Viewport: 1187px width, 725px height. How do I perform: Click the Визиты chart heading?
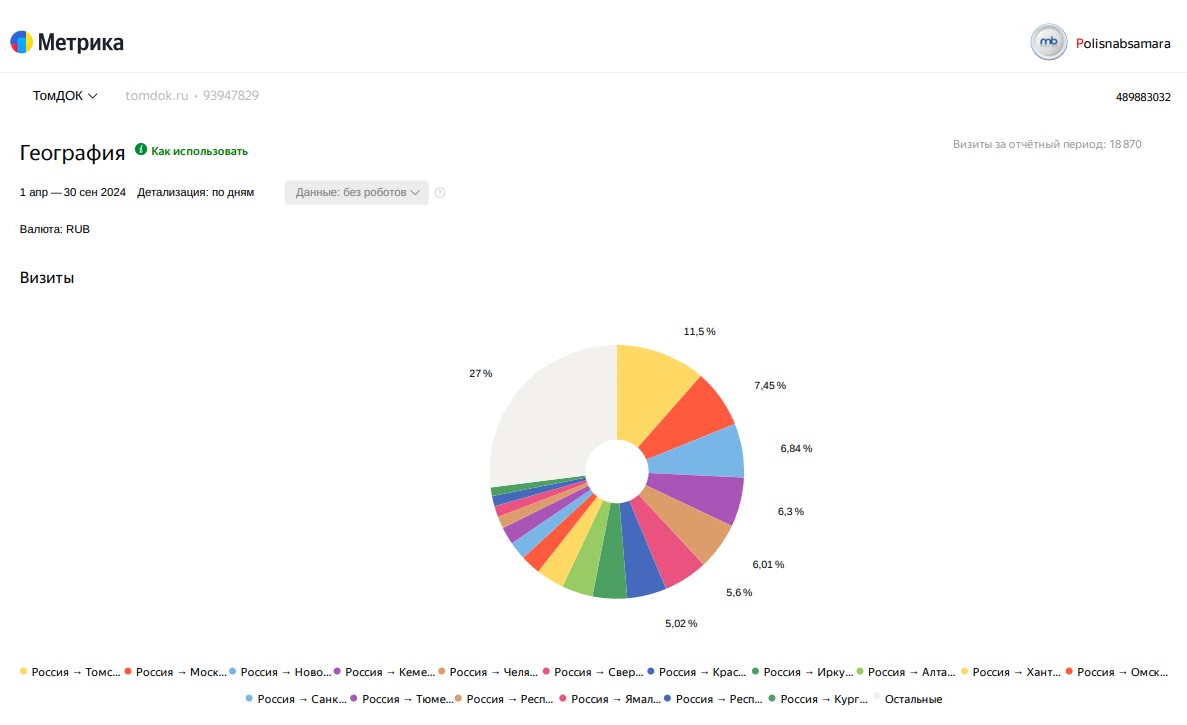[47, 278]
